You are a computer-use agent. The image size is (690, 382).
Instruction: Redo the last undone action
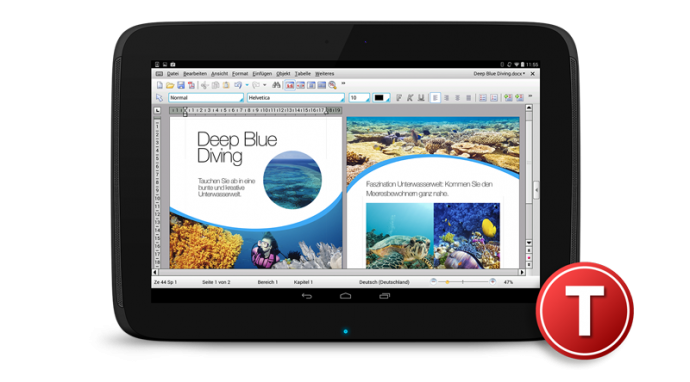tap(256, 85)
